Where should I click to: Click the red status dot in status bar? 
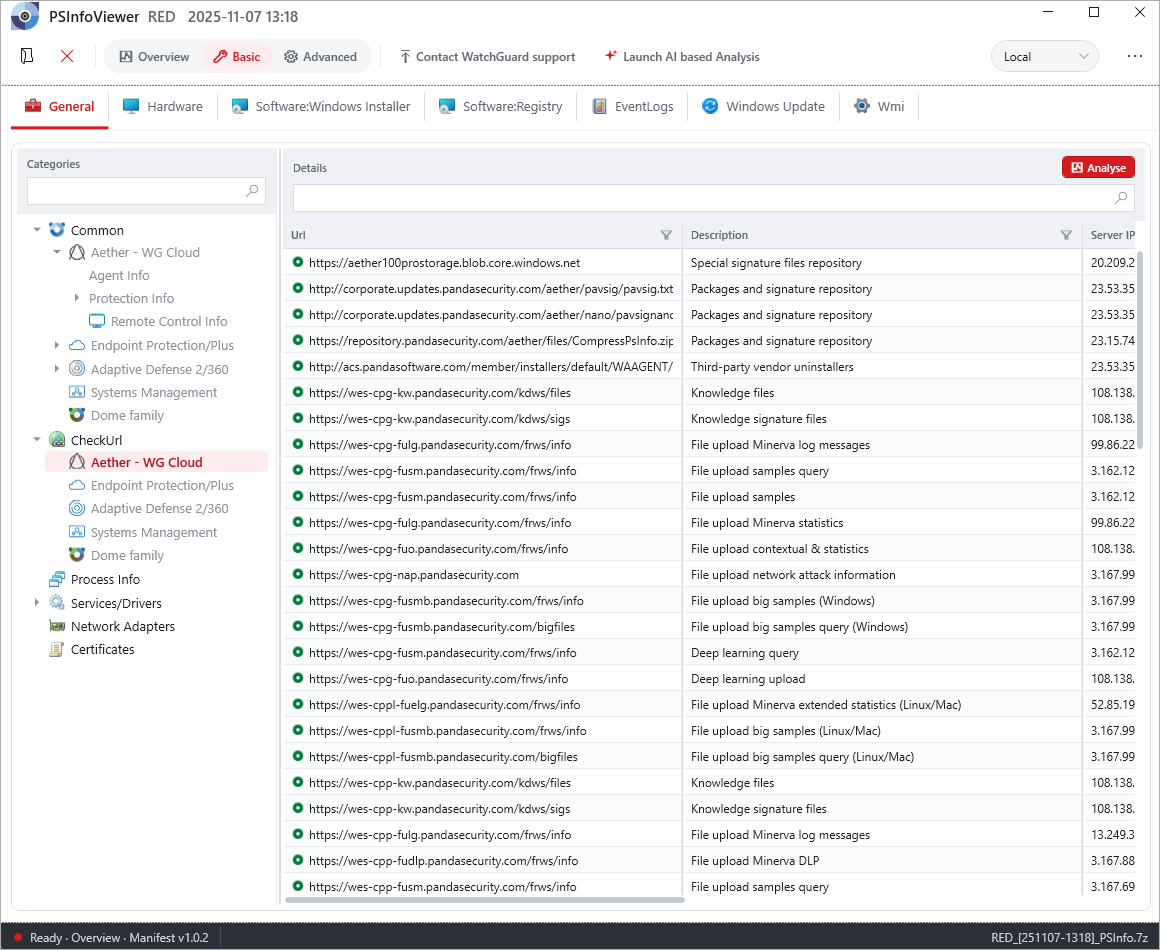pos(18,937)
